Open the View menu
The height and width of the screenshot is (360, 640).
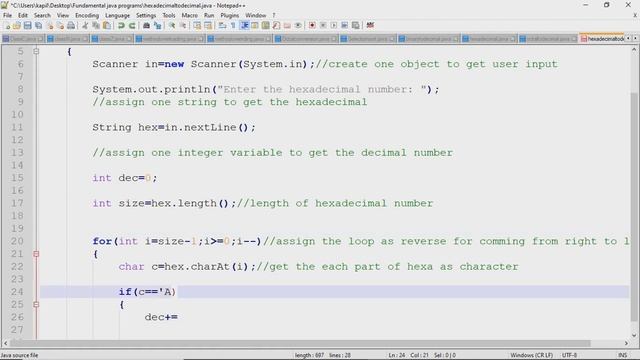point(62,16)
